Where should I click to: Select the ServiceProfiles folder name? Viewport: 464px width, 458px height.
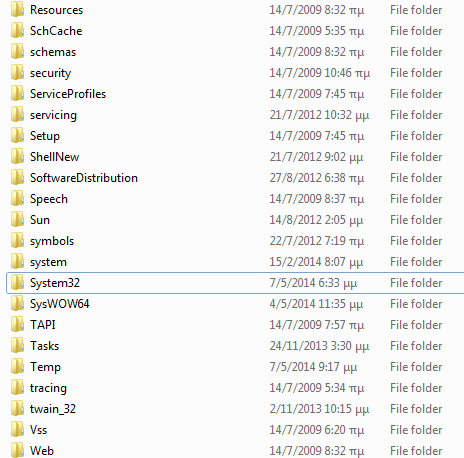tap(68, 94)
